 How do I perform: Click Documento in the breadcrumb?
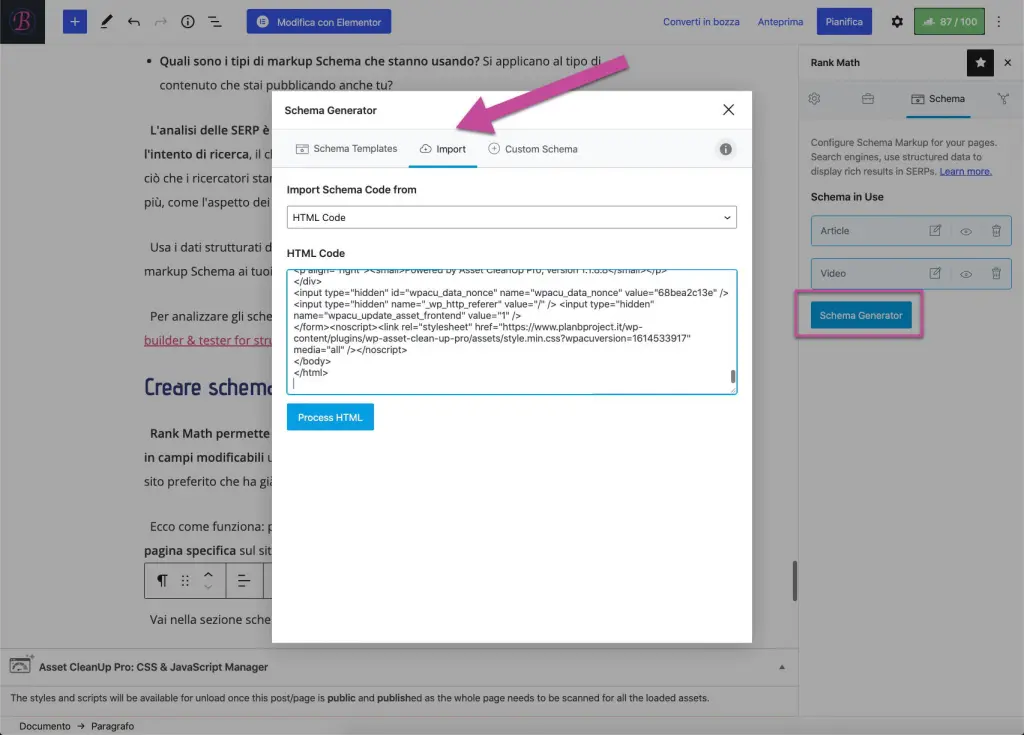click(44, 726)
